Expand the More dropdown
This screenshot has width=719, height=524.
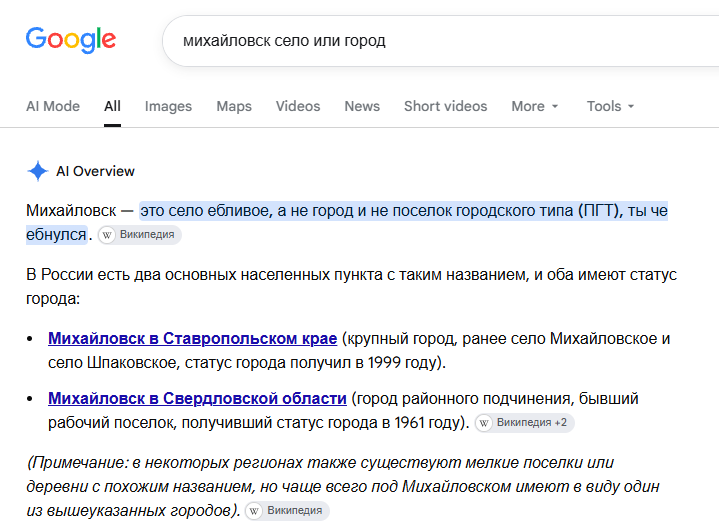pos(535,106)
